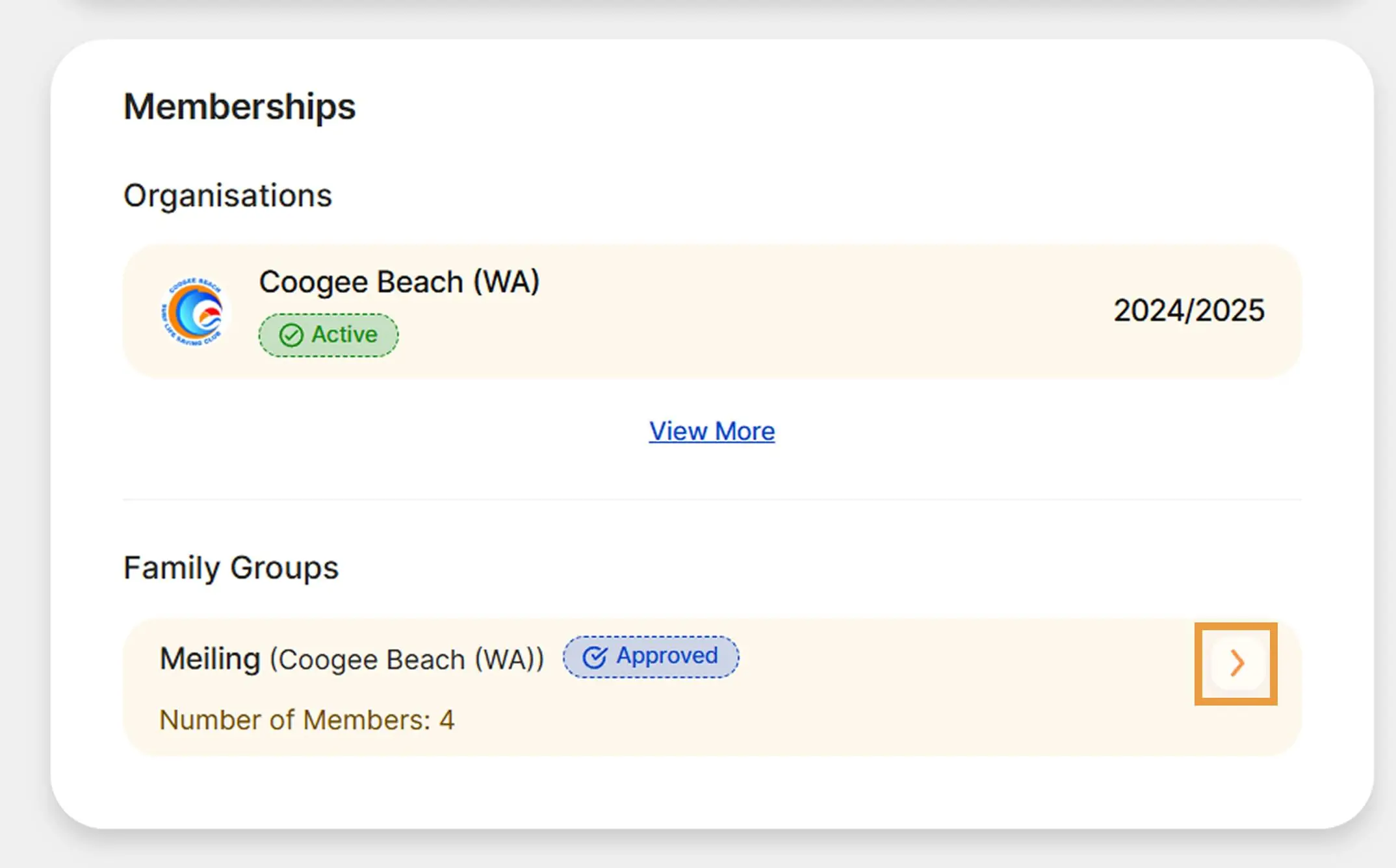Click the divider line above Family Groups
This screenshot has height=868, width=1396.
pos(712,500)
